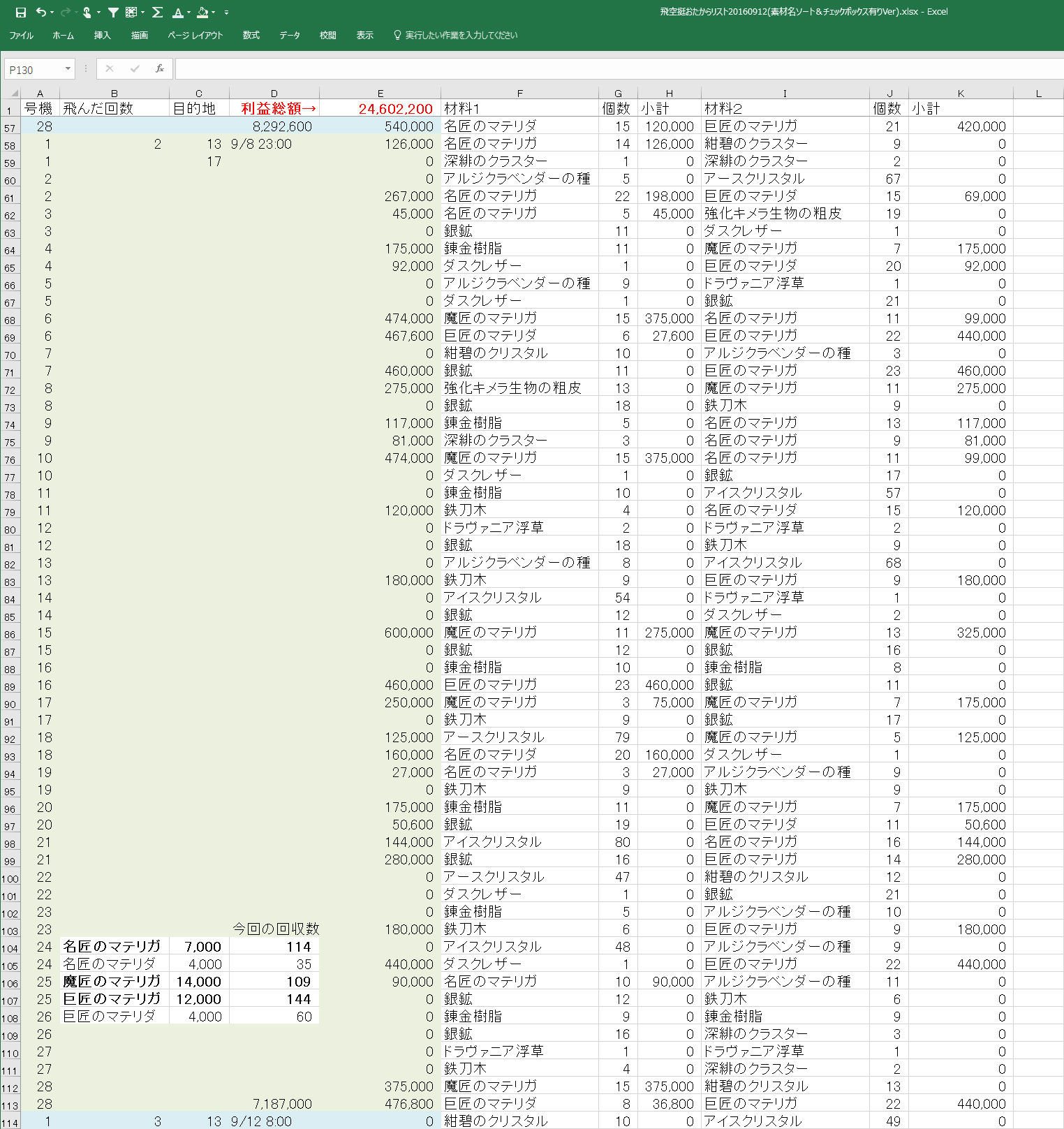Image resolution: width=1064 pixels, height=1129 pixels.
Task: Click the Freeze Panes grid icon
Action: coord(131,13)
